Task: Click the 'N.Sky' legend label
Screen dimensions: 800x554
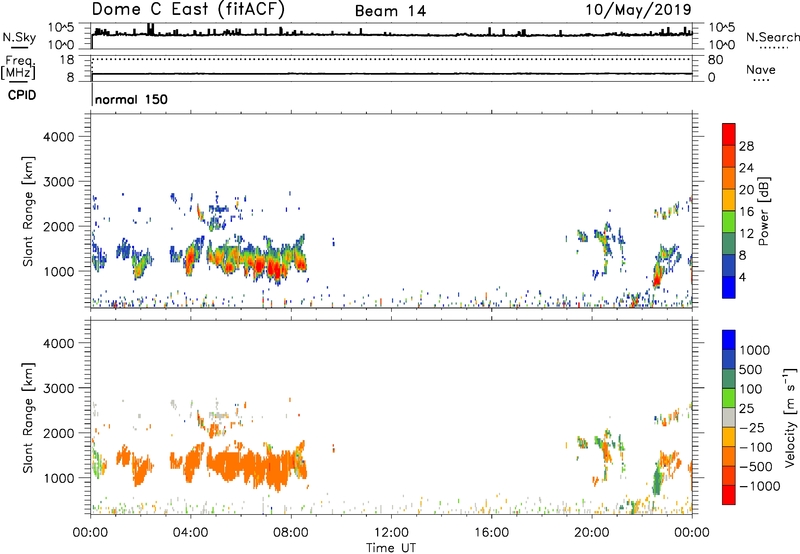Action: tap(19, 37)
